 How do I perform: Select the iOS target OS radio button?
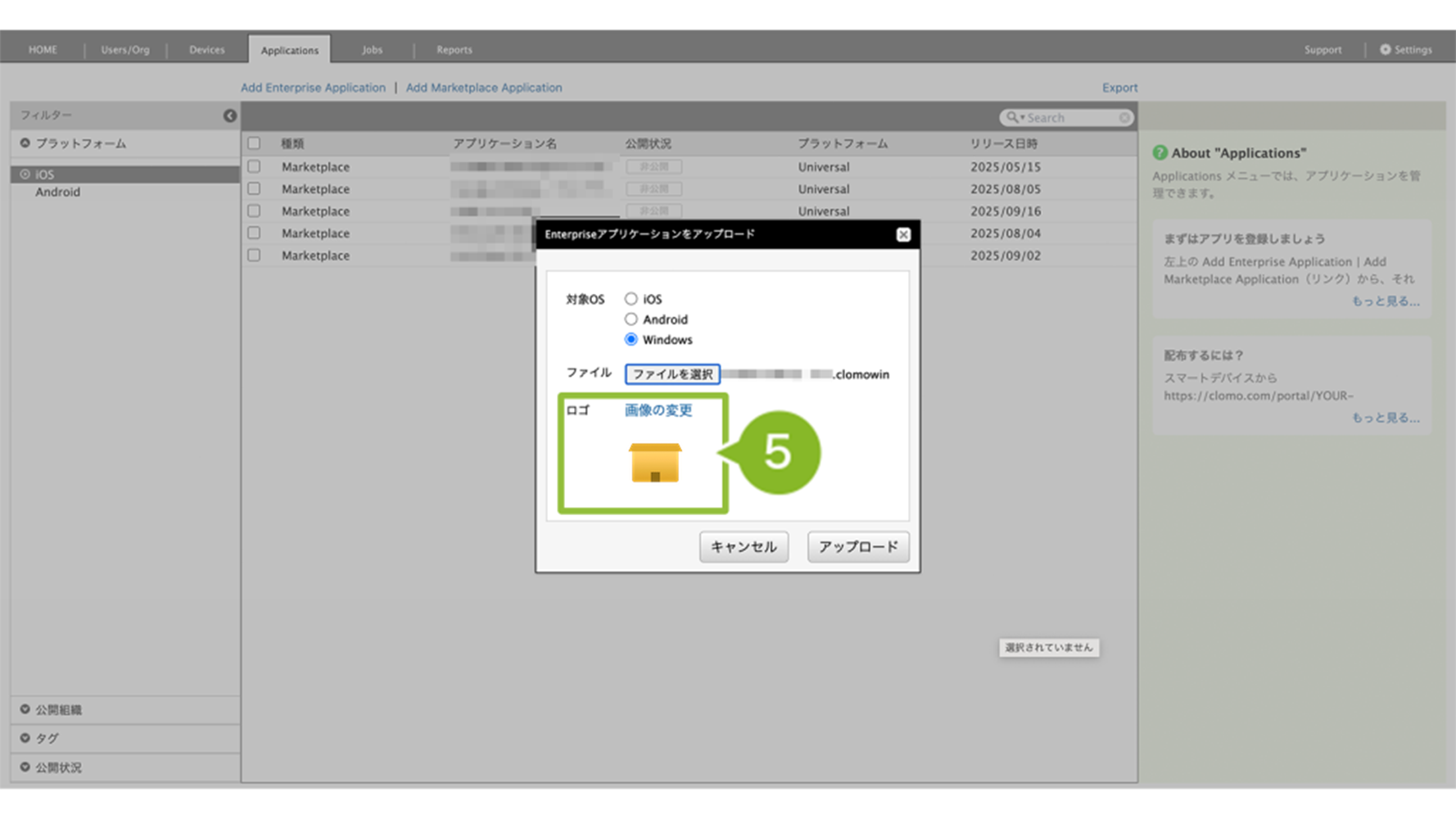tap(631, 299)
